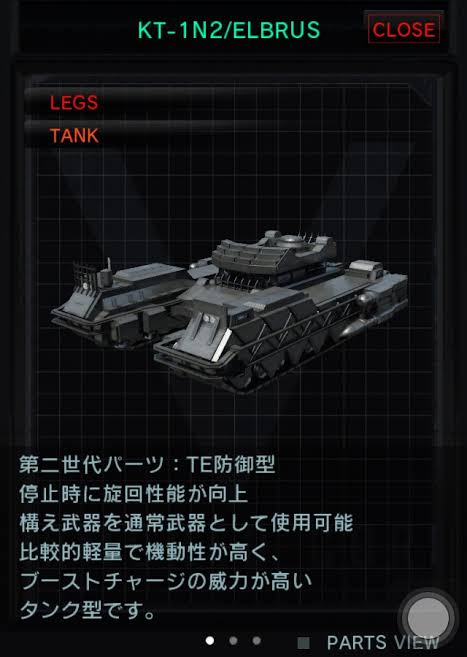The image size is (467, 657).
Task: Tap the line 比較的軽量で機動性が高く
Action: [149, 552]
